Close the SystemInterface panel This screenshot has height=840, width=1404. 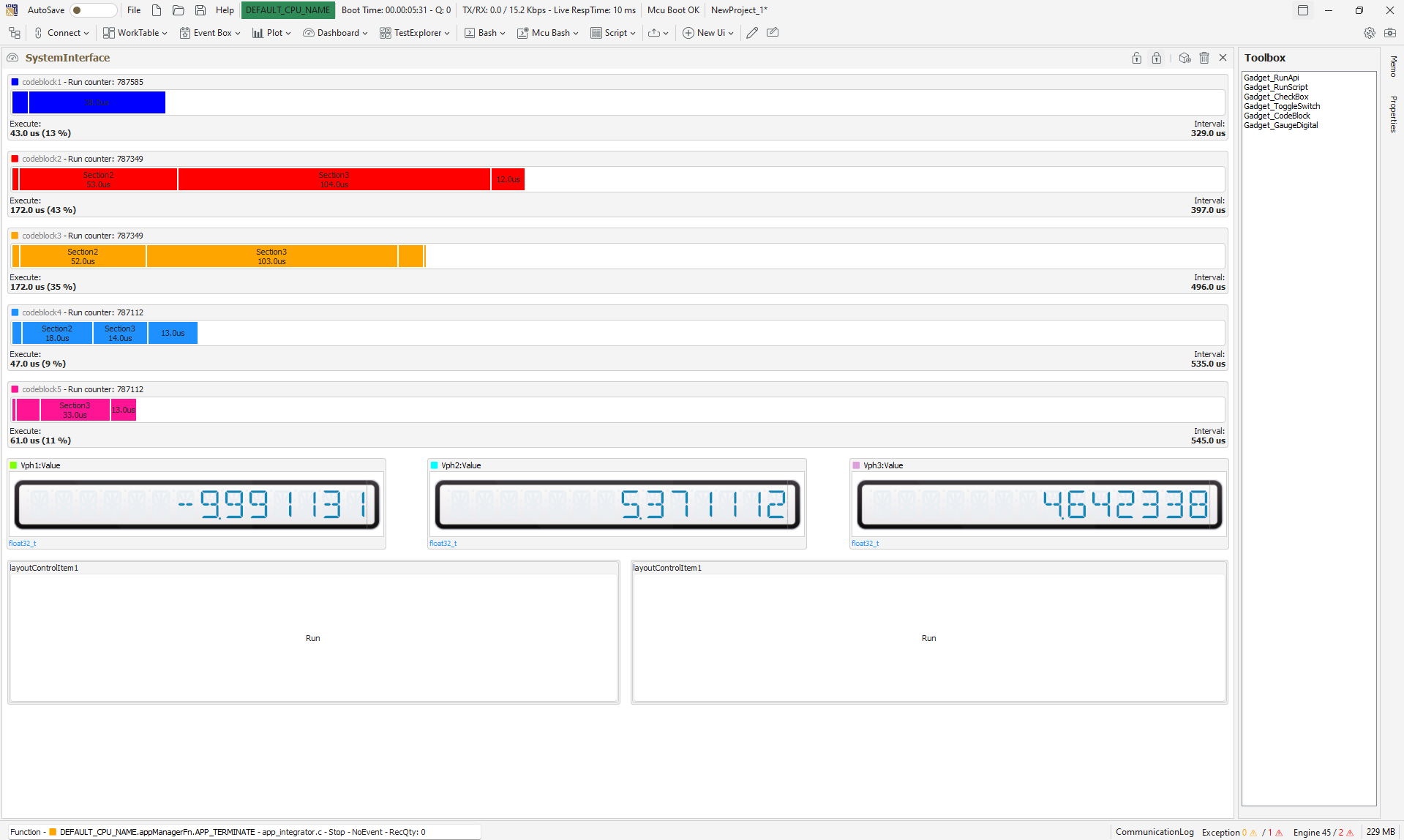[1223, 58]
